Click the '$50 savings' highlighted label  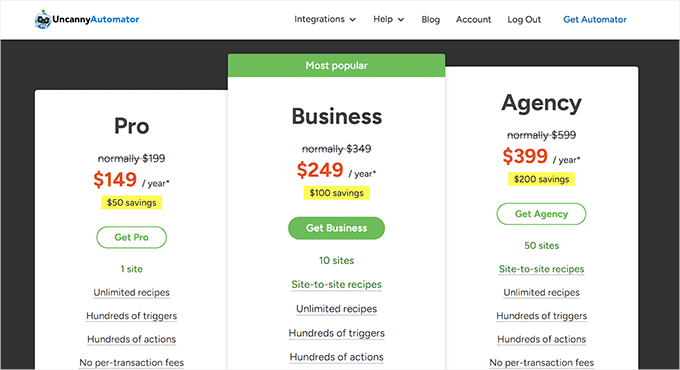pos(131,203)
